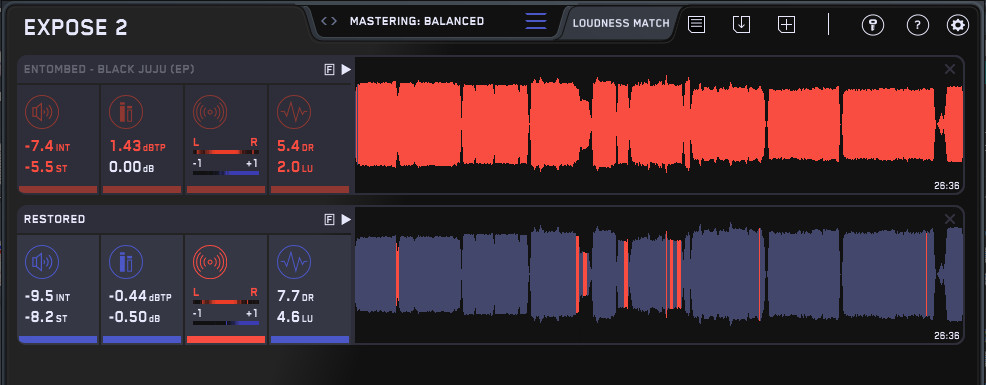
Task: Remove the Restored track with X
Action: pos(950,219)
